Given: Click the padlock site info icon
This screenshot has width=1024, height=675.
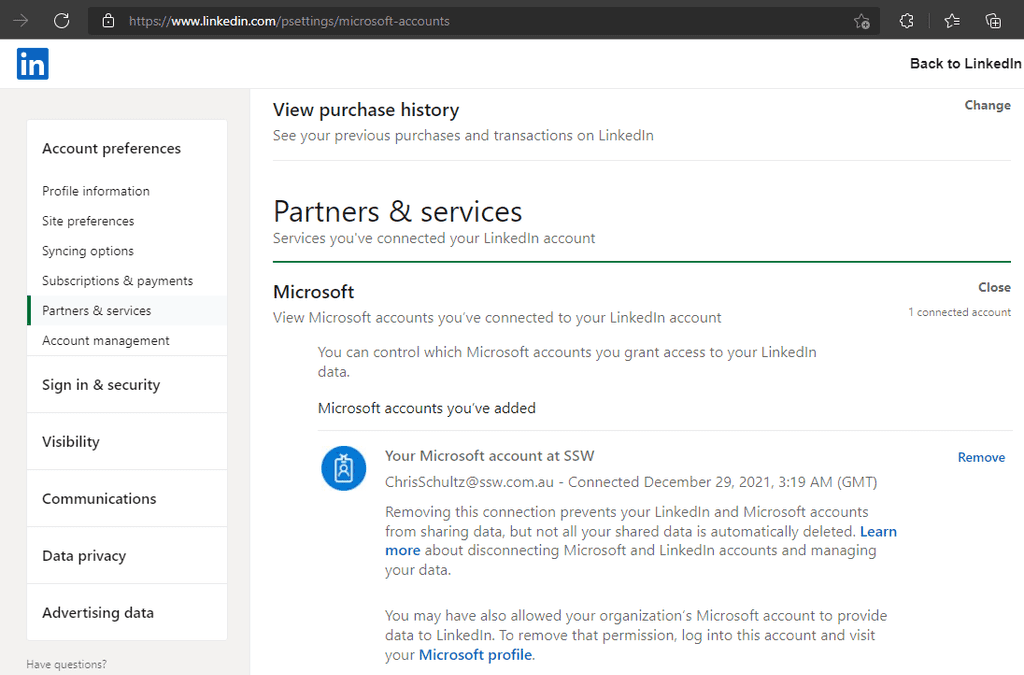Looking at the screenshot, I should click(x=108, y=21).
